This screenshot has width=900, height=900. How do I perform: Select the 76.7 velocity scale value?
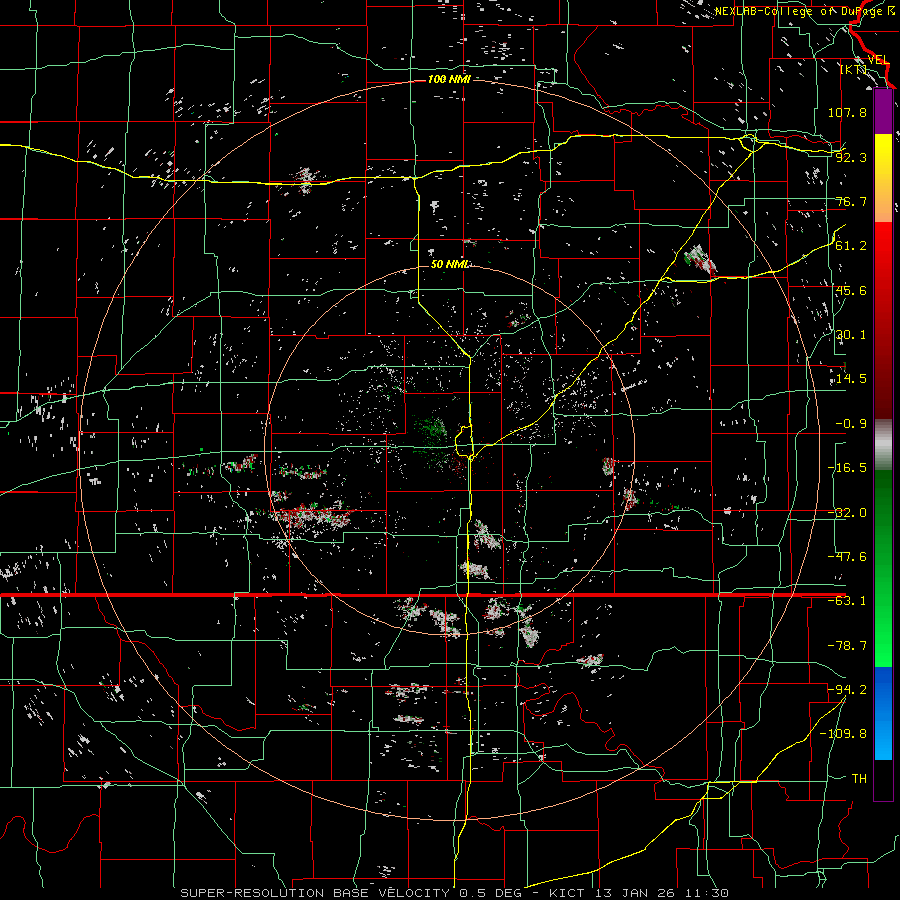click(851, 201)
